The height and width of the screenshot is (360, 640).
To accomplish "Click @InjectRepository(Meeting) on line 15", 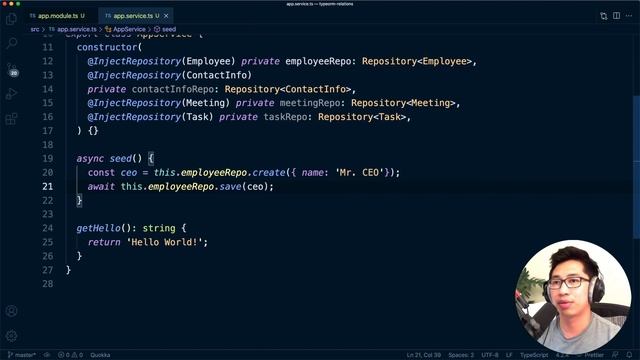I will click(158, 103).
